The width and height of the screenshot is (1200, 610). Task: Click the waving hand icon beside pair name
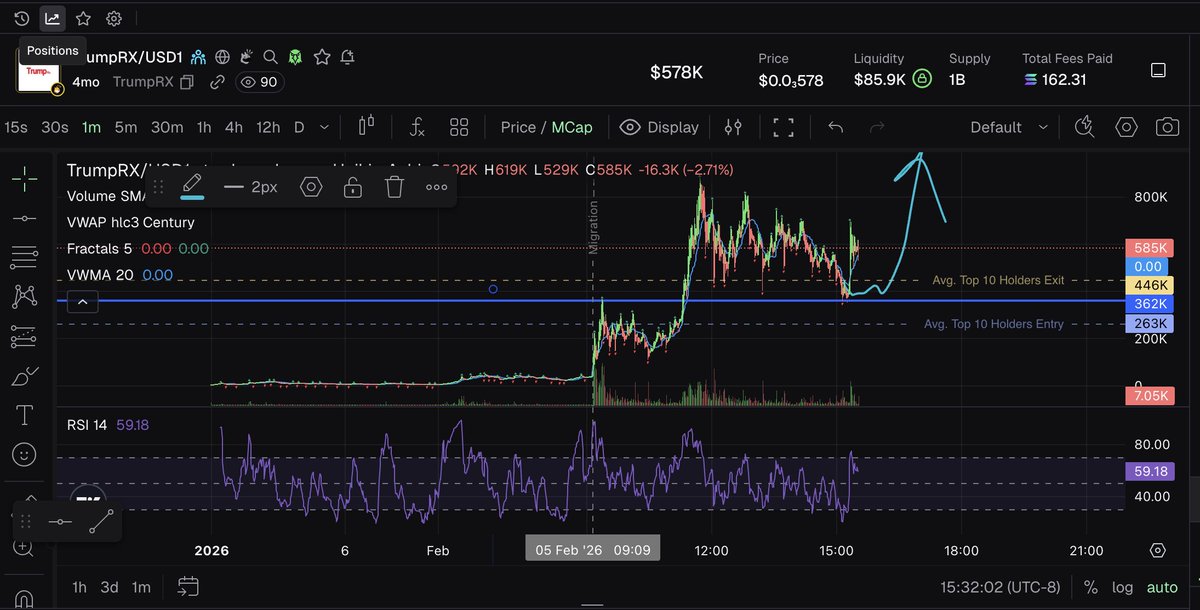click(x=246, y=57)
